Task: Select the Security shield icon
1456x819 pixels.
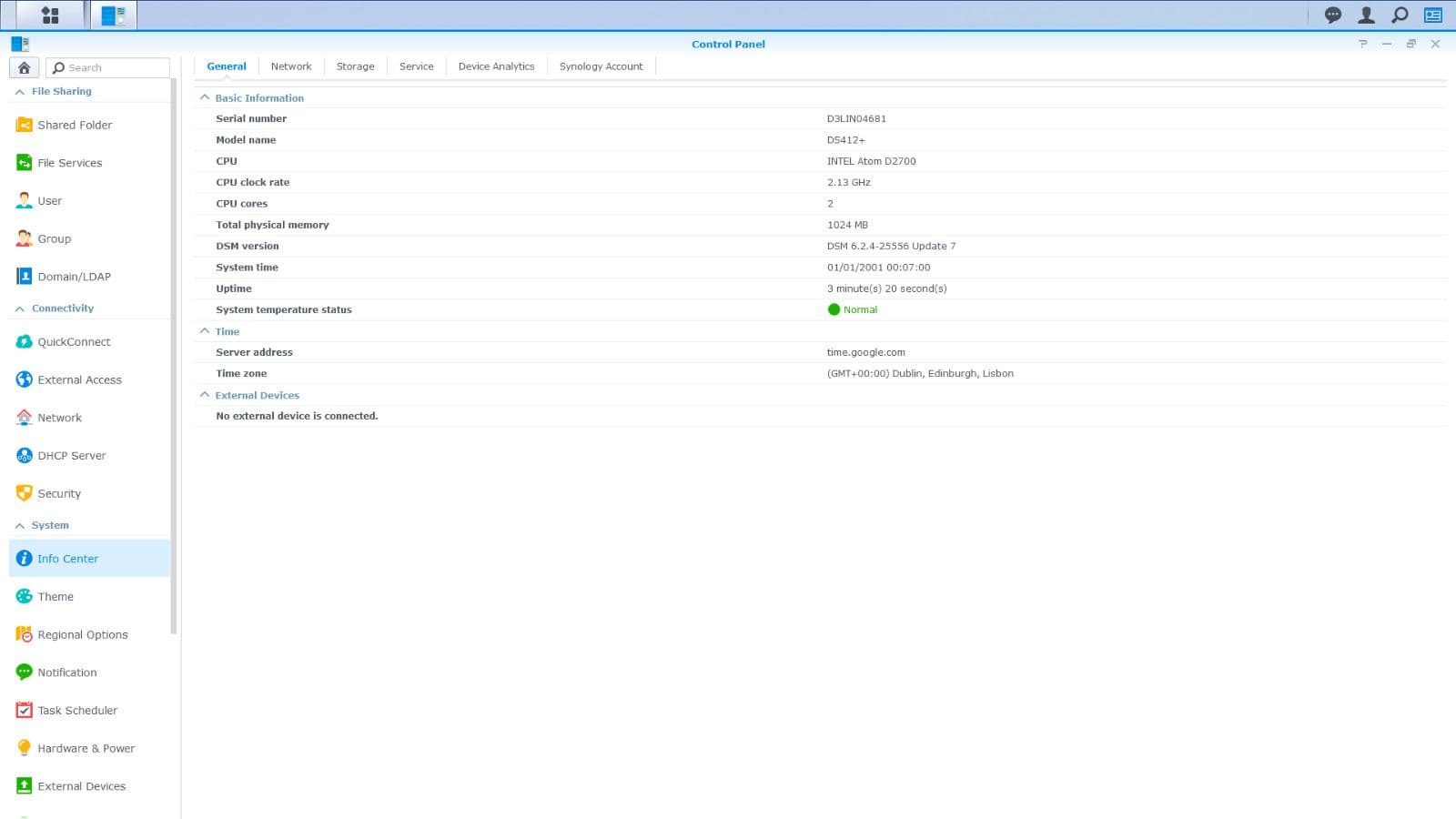Action: click(x=24, y=492)
